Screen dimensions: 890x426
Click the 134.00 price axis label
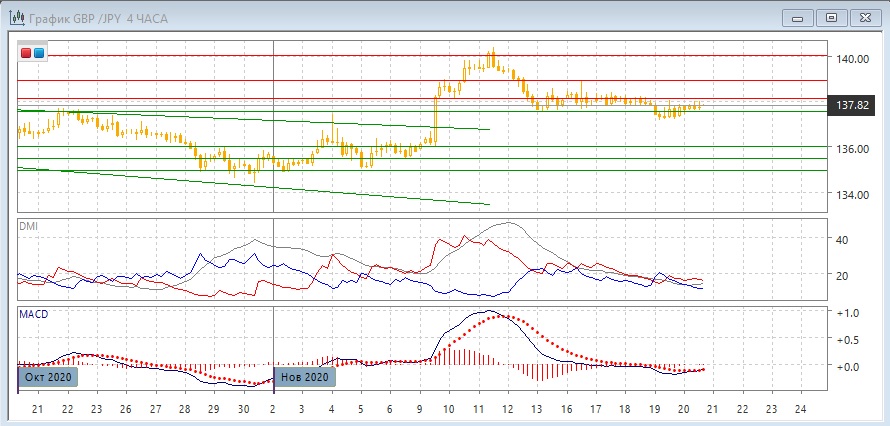[851, 195]
